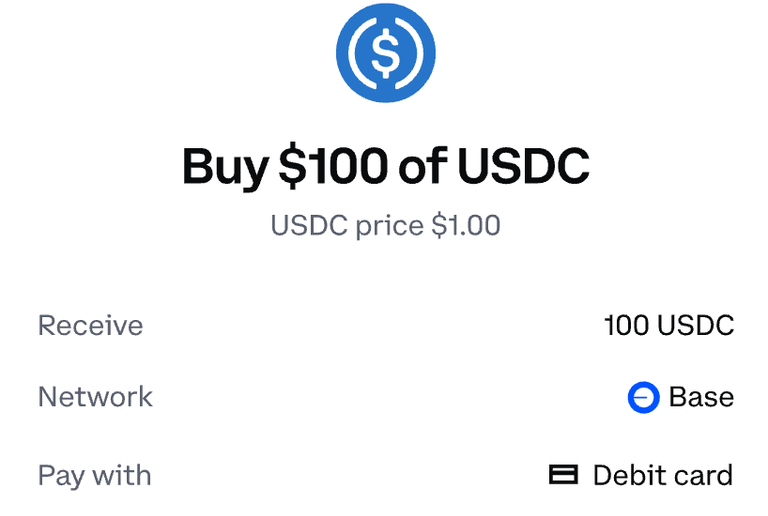
Task: Click the blue USDC coin logo
Action: tap(385, 53)
